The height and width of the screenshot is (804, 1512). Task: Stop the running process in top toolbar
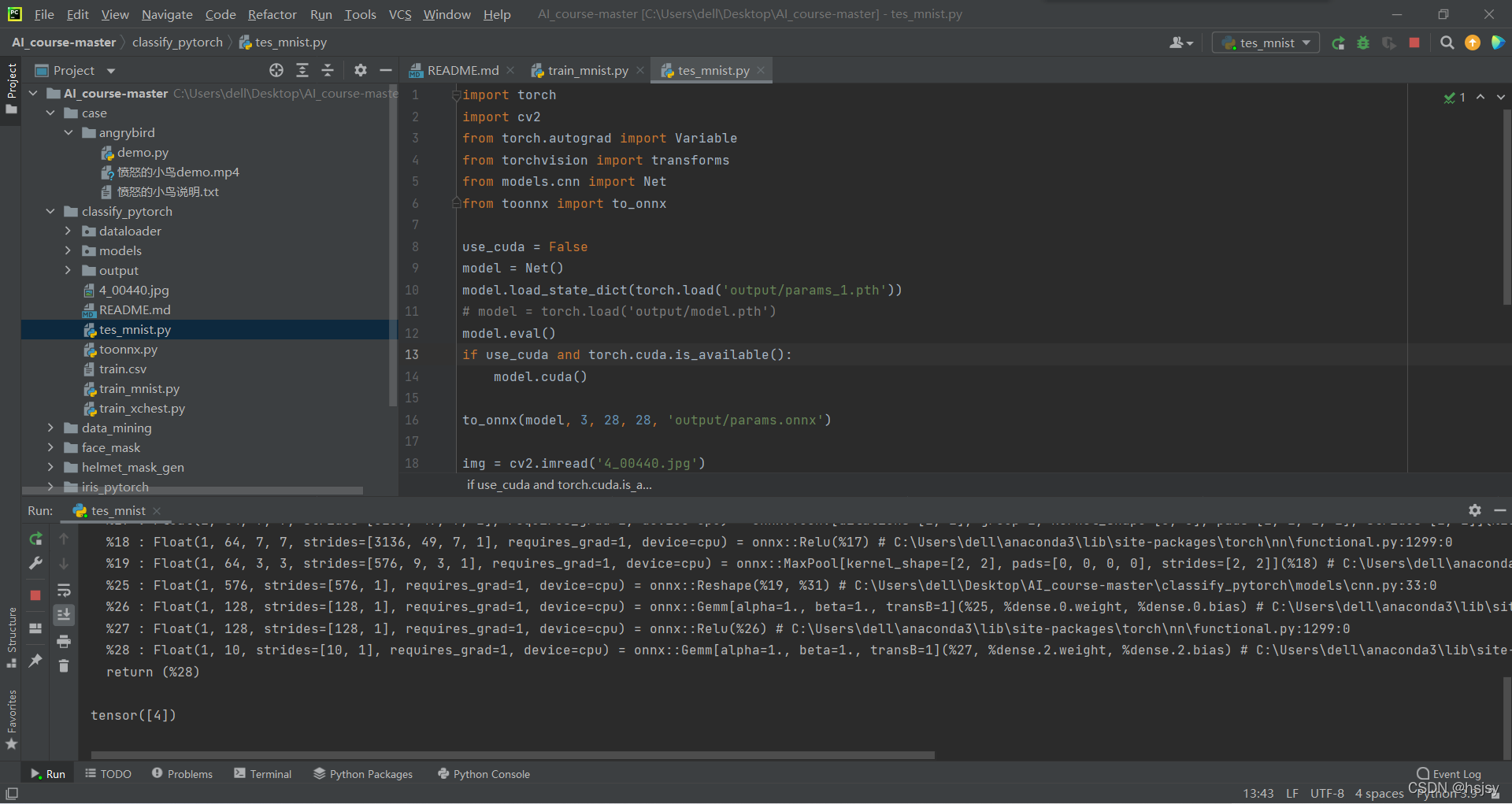point(1414,43)
